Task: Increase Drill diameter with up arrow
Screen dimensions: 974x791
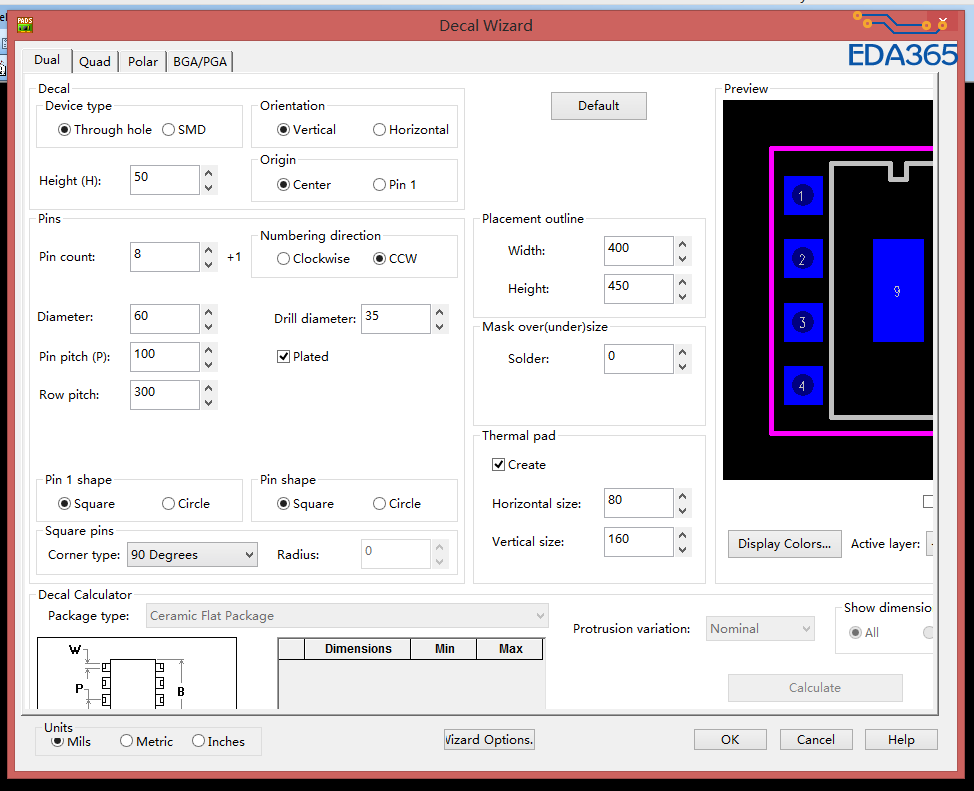Action: pyautogui.click(x=440, y=312)
